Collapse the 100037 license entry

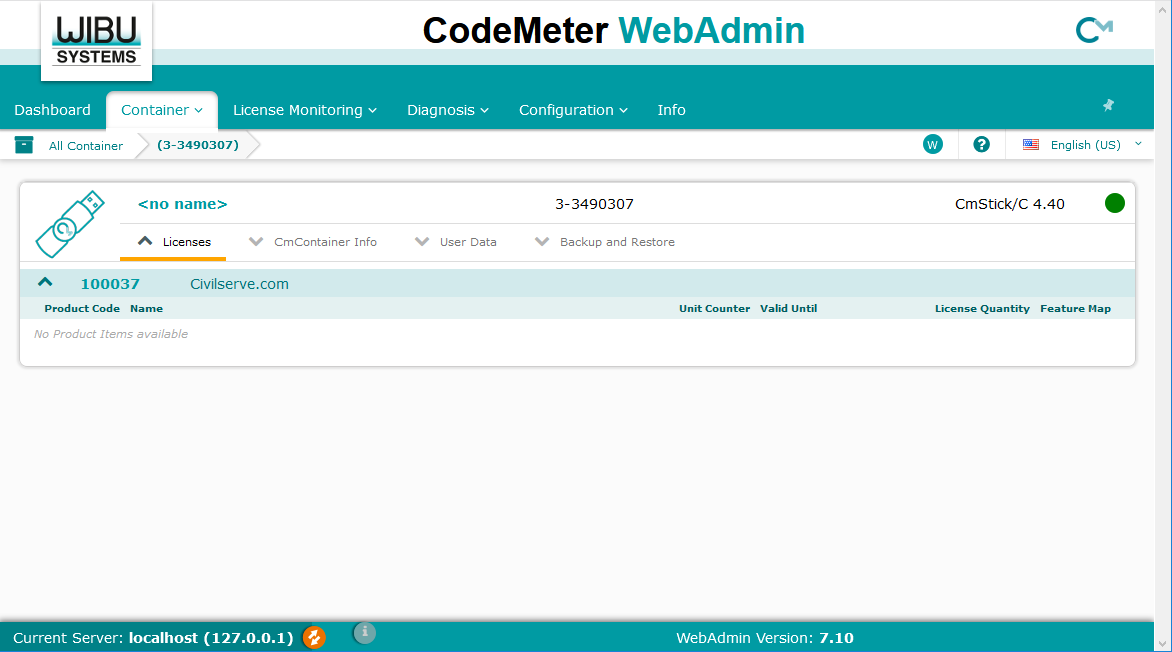[44, 281]
